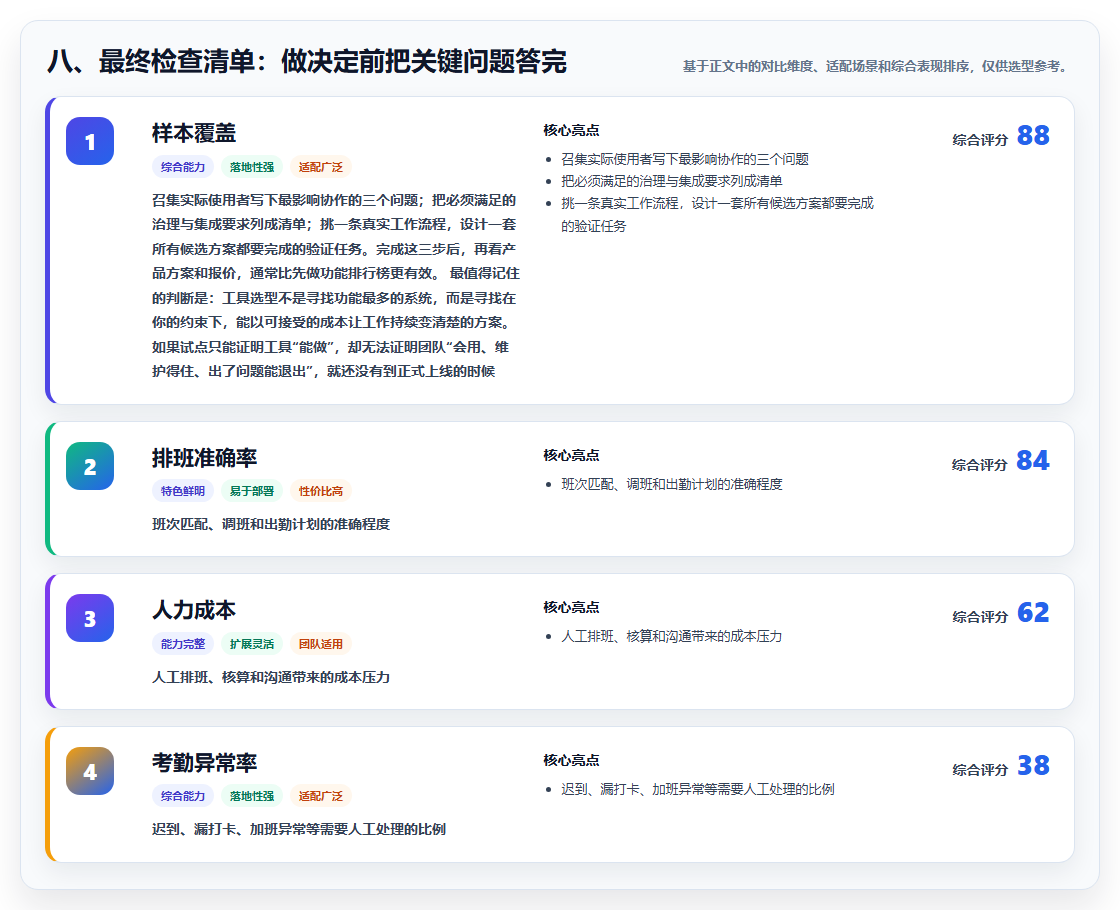Click description under 人力成本 tags

tap(271, 677)
